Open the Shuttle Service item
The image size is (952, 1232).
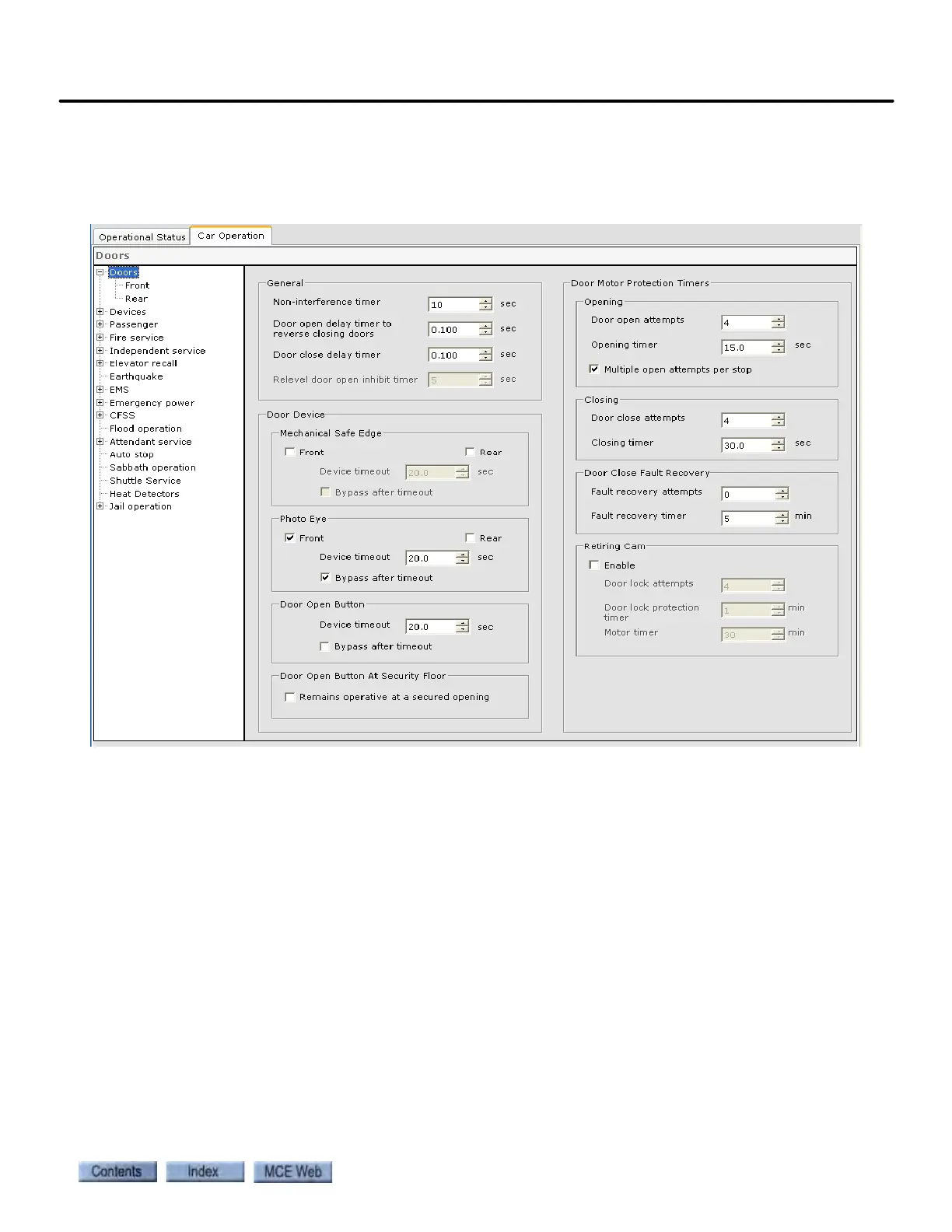click(x=145, y=481)
